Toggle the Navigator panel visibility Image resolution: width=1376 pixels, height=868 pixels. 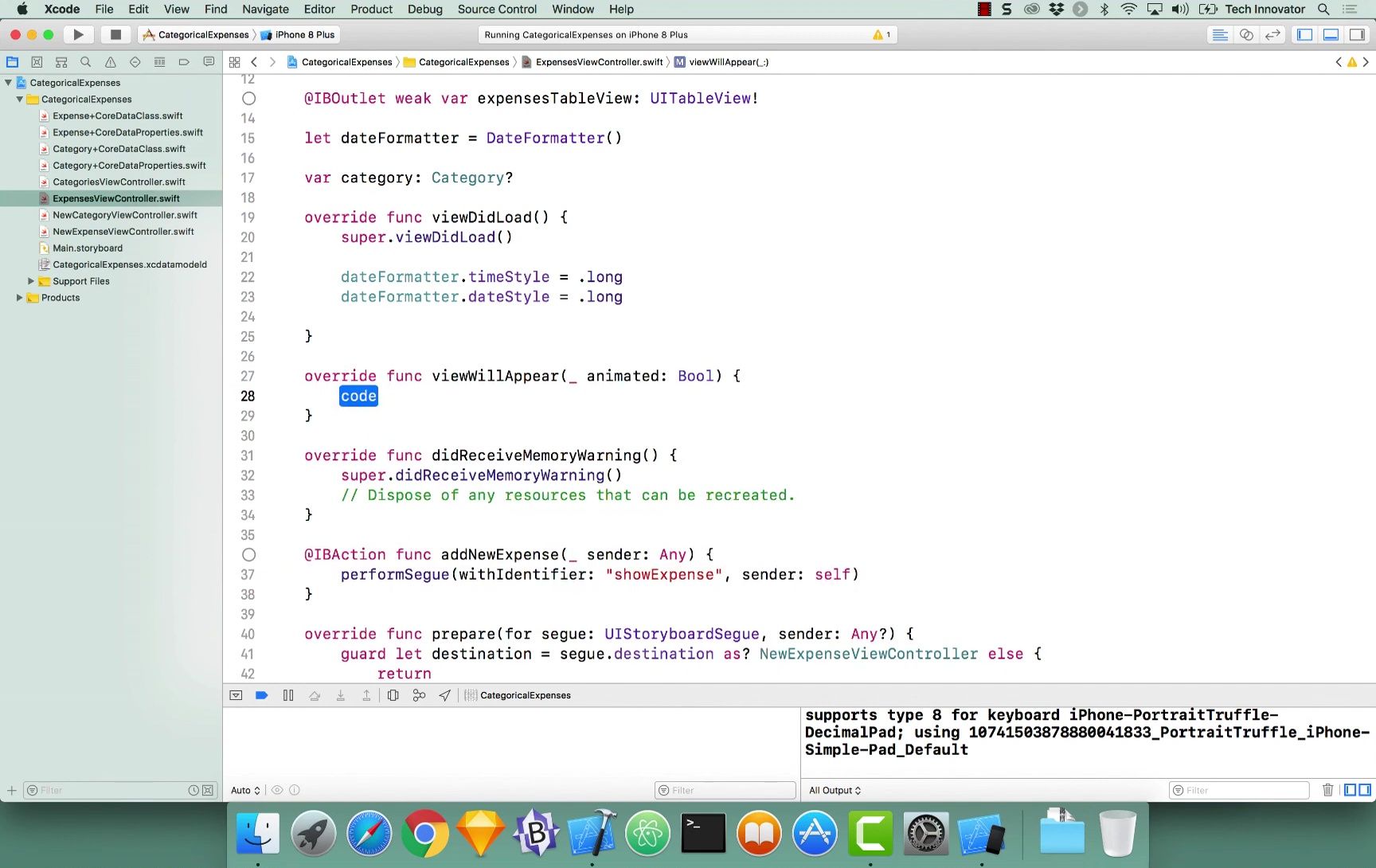[x=1304, y=34]
